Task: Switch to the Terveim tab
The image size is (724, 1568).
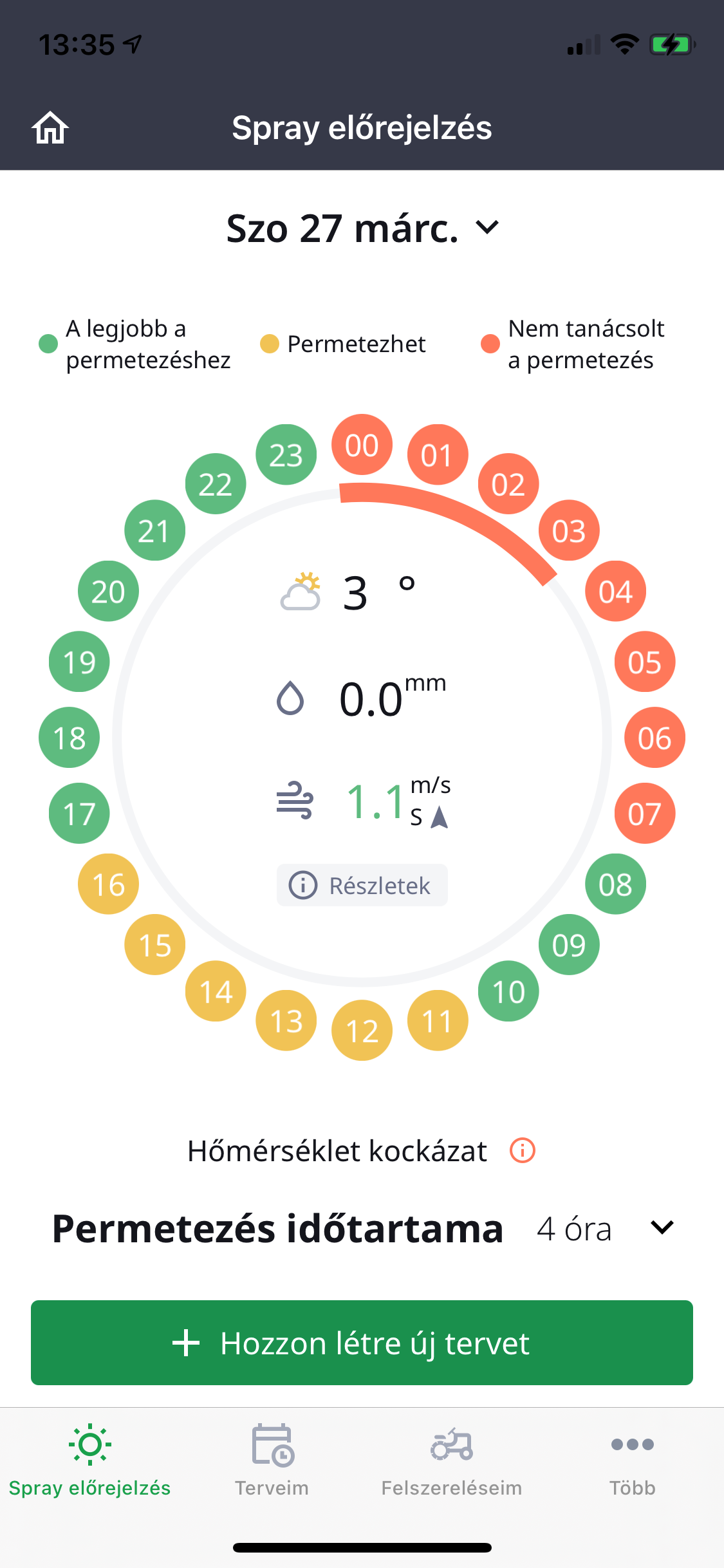Action: point(272,1460)
